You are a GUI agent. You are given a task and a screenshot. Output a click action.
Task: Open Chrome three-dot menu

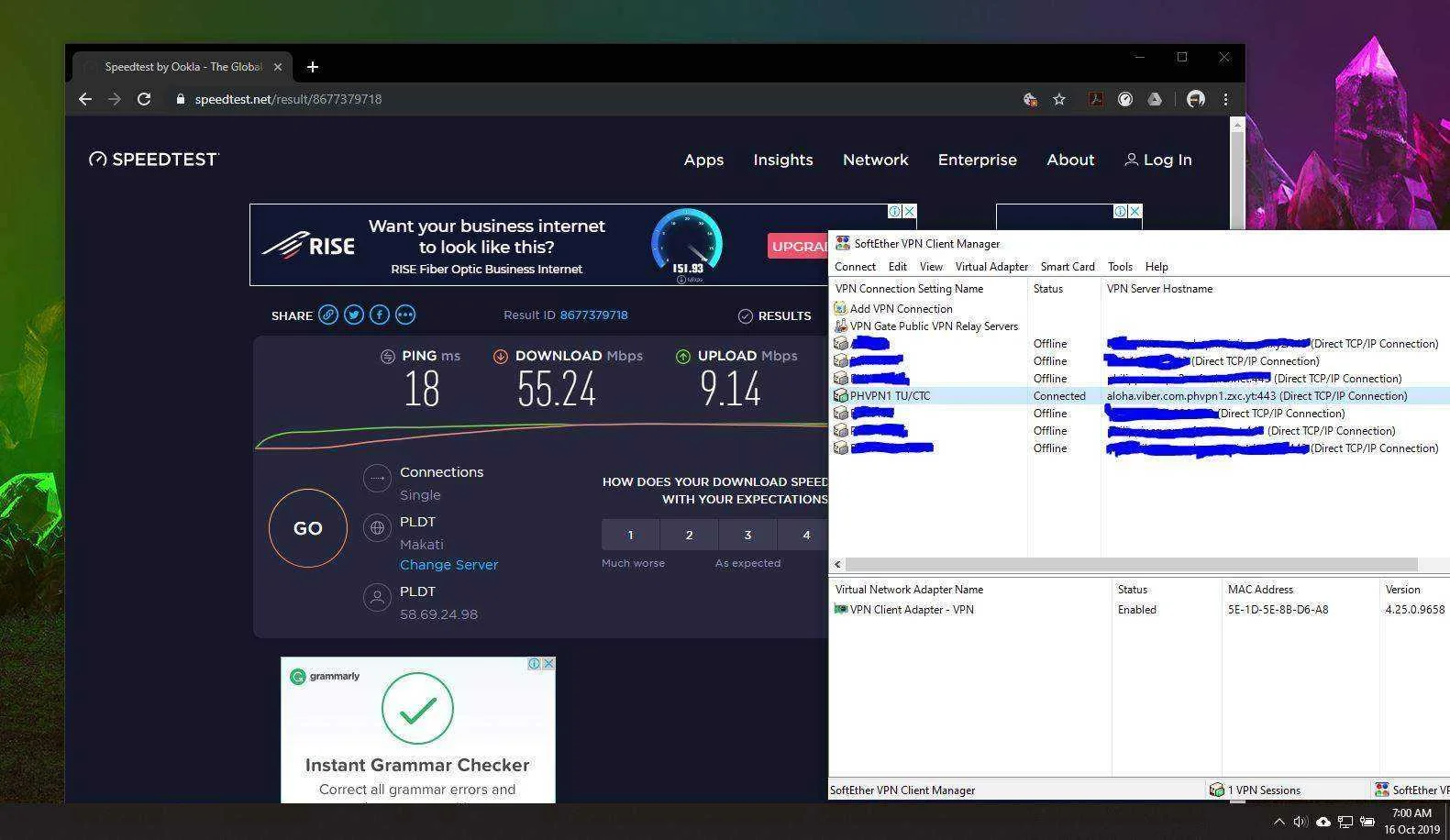tap(1225, 99)
